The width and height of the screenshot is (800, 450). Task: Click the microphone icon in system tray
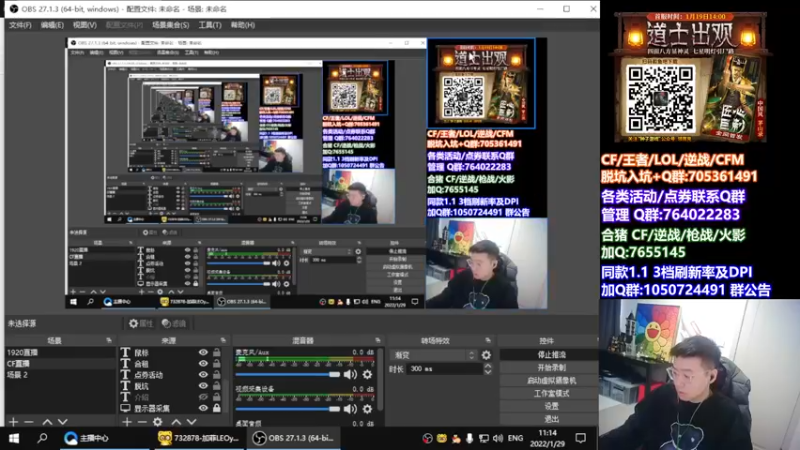pos(469,438)
